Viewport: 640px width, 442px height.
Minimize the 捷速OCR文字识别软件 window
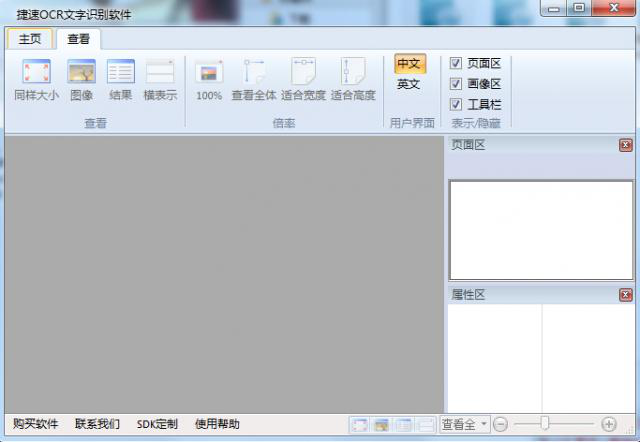554,8
